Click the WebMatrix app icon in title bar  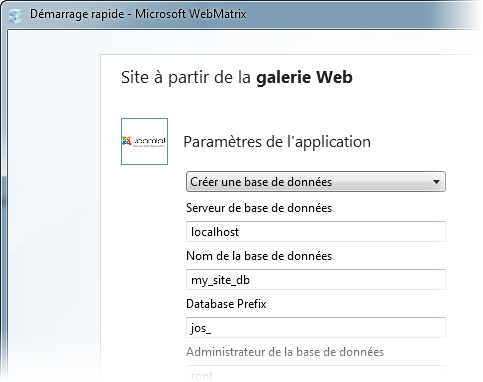tap(16, 15)
